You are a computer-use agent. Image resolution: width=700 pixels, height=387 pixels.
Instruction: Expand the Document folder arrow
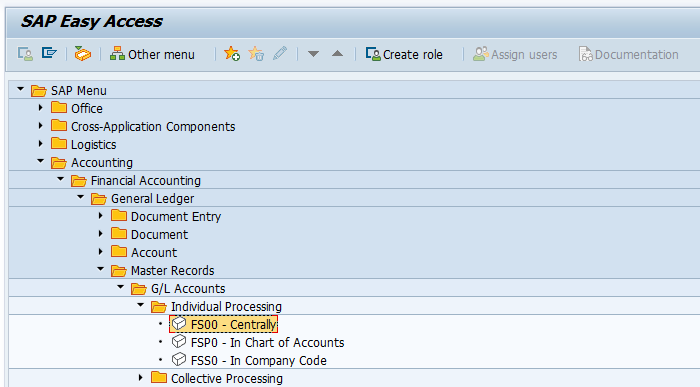(x=101, y=233)
